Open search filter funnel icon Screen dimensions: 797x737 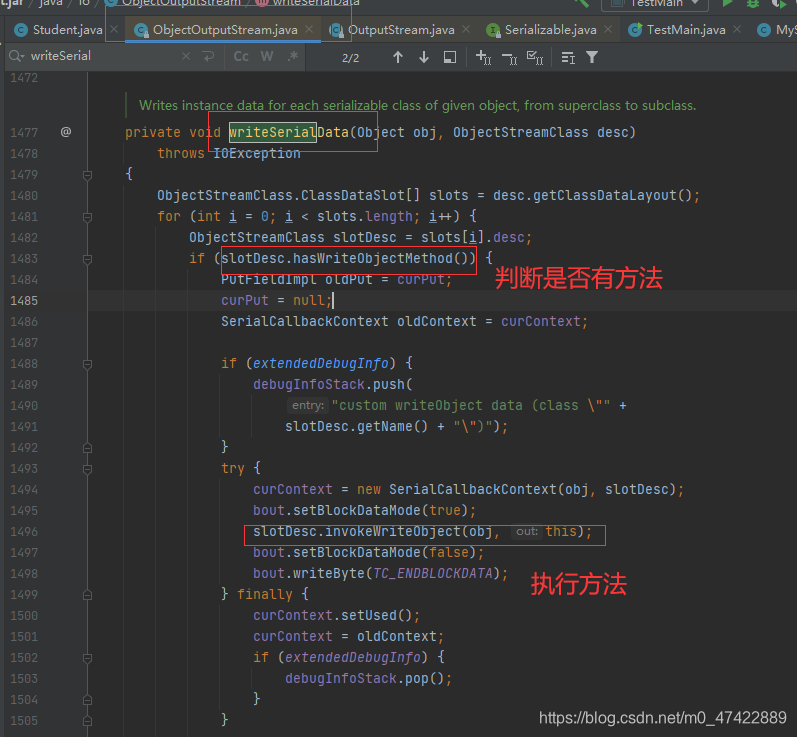pyautogui.click(x=592, y=57)
